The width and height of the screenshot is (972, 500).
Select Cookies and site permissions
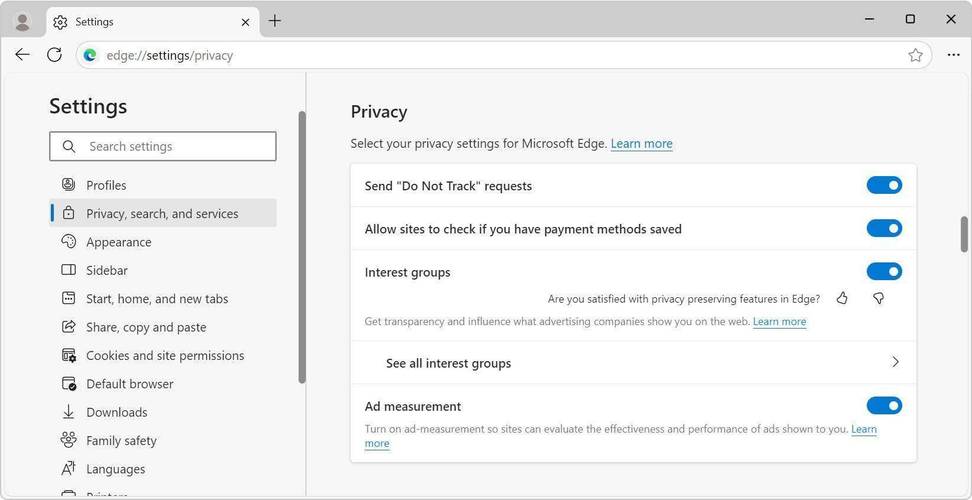(x=164, y=355)
